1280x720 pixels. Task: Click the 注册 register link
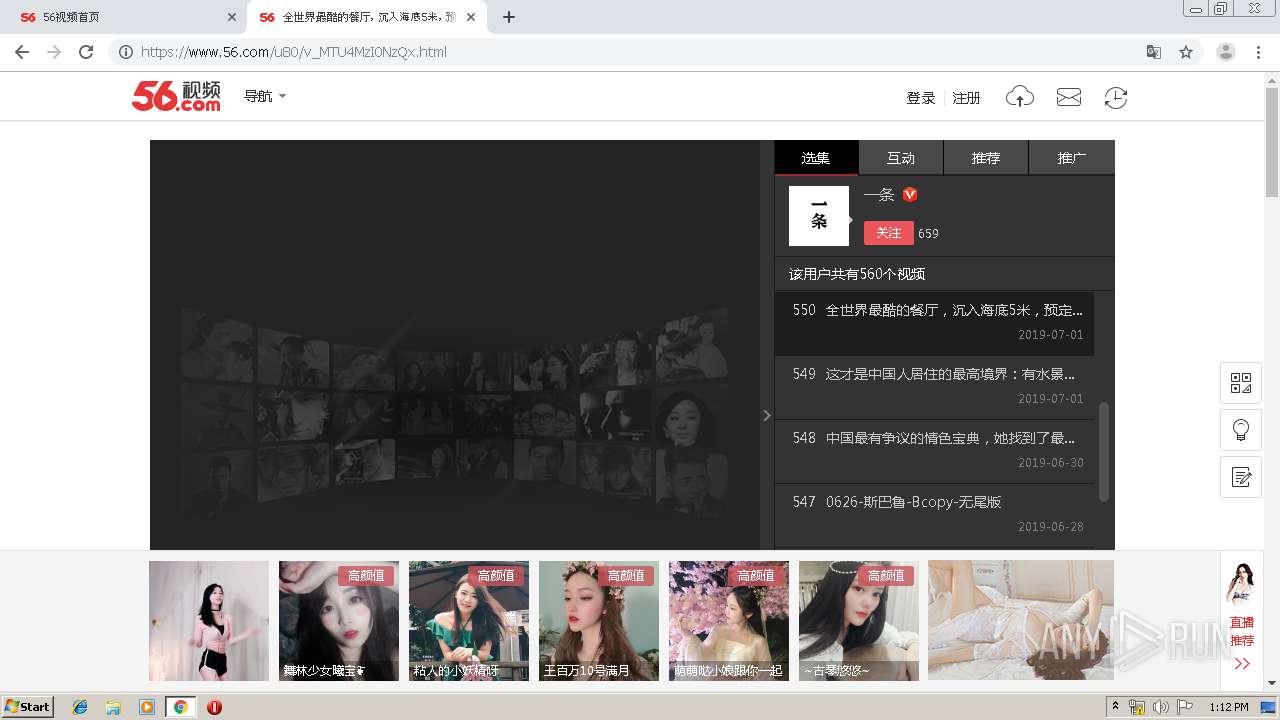point(966,98)
